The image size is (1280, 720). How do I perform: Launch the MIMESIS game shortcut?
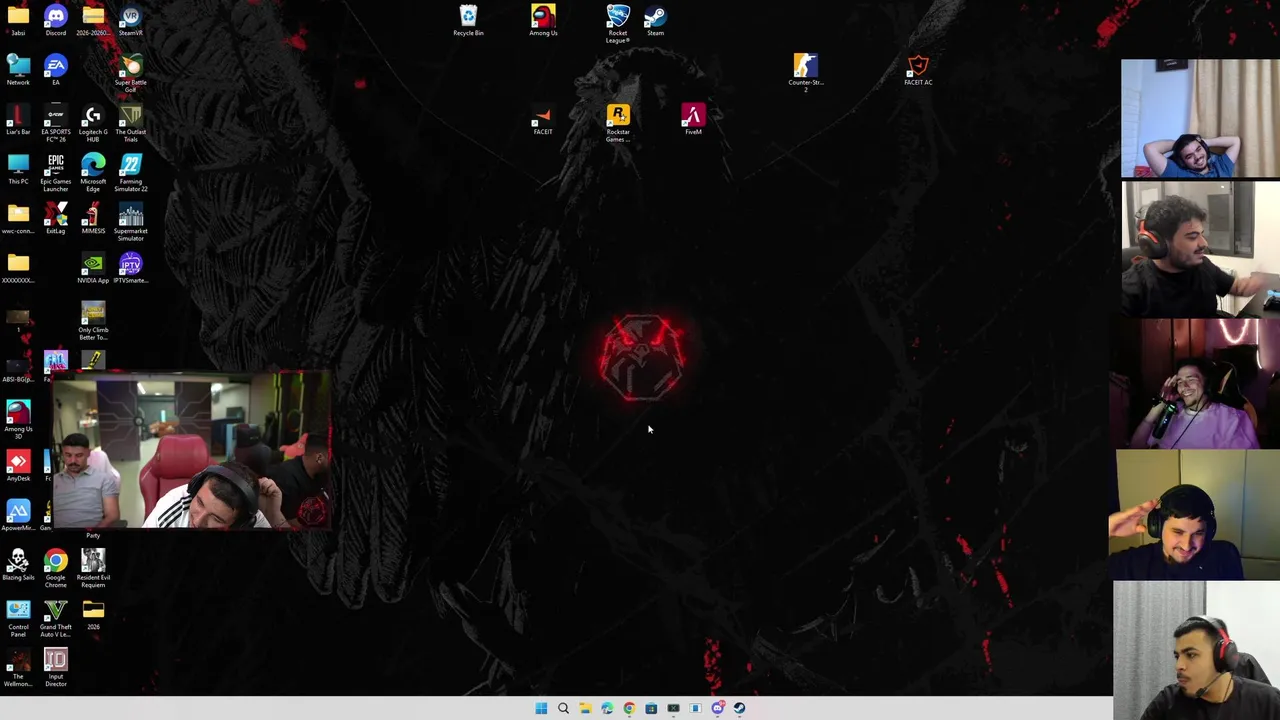(x=93, y=217)
